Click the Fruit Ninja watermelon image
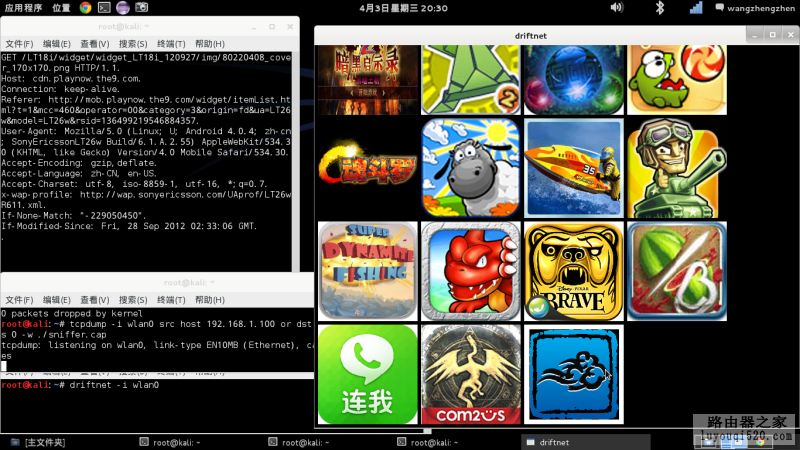 pos(677,271)
